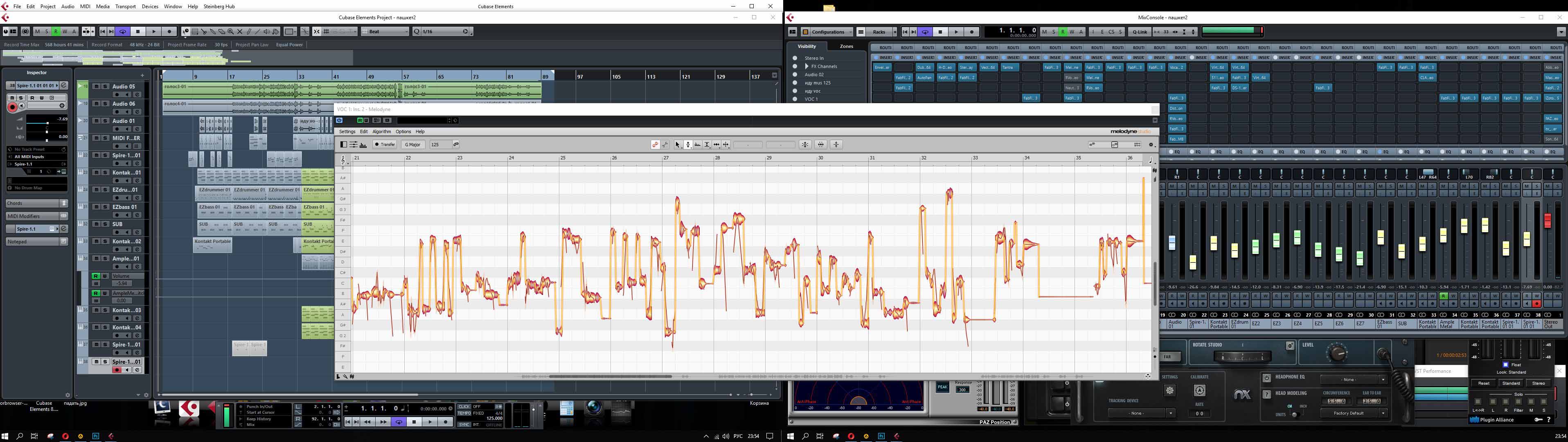Toggle visibility dot for Stereo In
This screenshot has height=442, width=1568.
[794, 58]
